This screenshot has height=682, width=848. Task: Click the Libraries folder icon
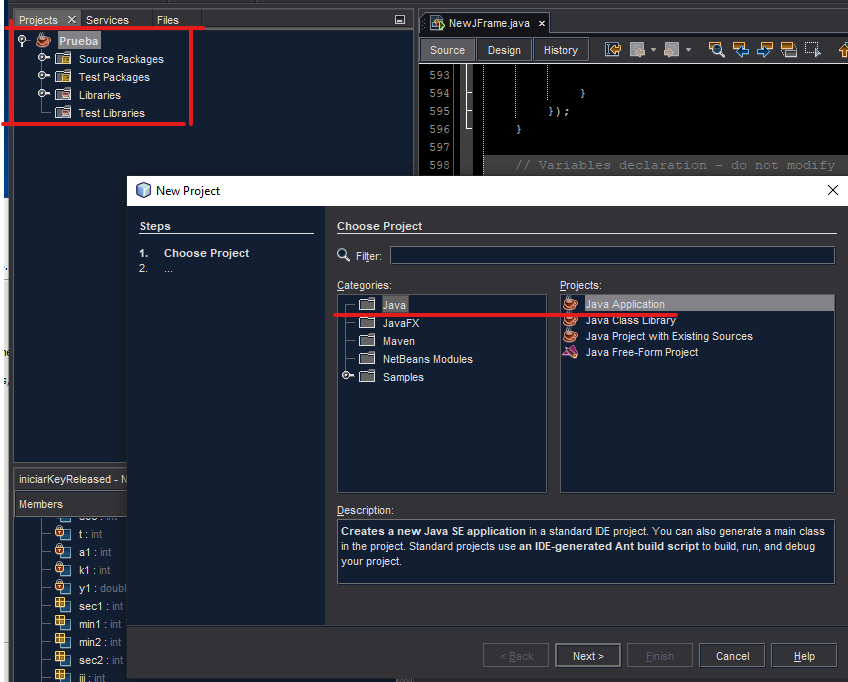63,94
